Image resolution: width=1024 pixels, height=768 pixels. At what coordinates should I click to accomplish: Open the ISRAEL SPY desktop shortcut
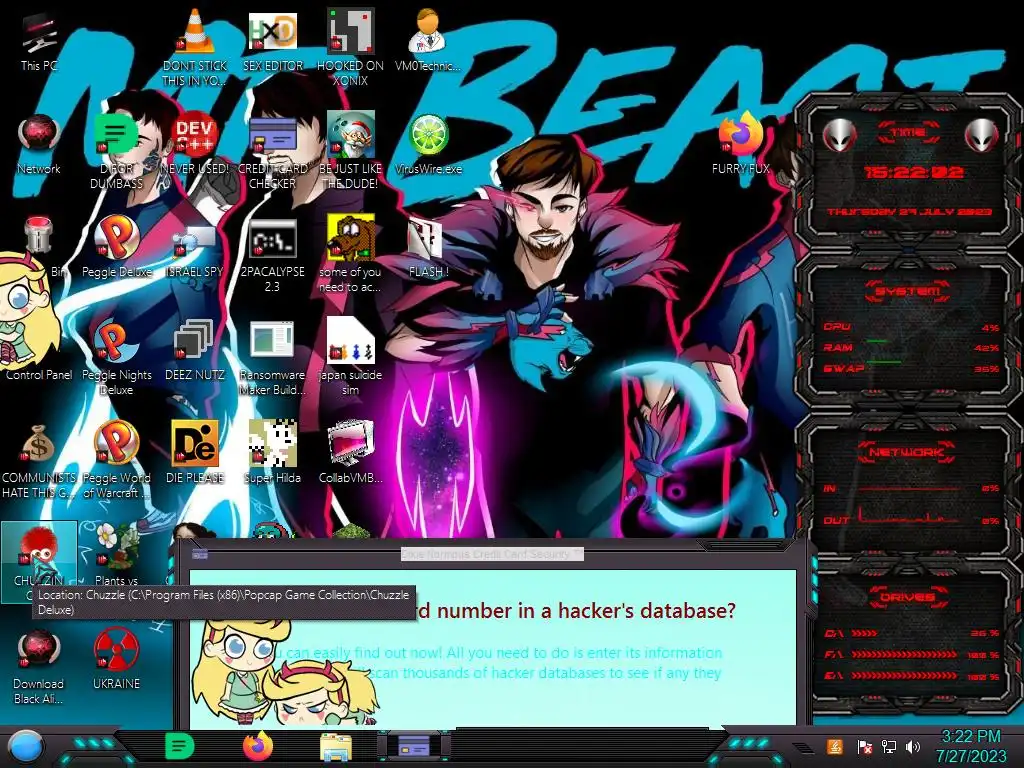tap(195, 248)
